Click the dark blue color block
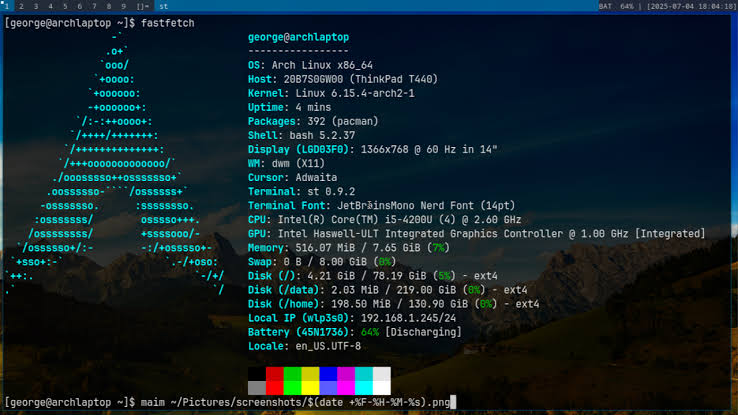738x415 pixels. (329, 374)
